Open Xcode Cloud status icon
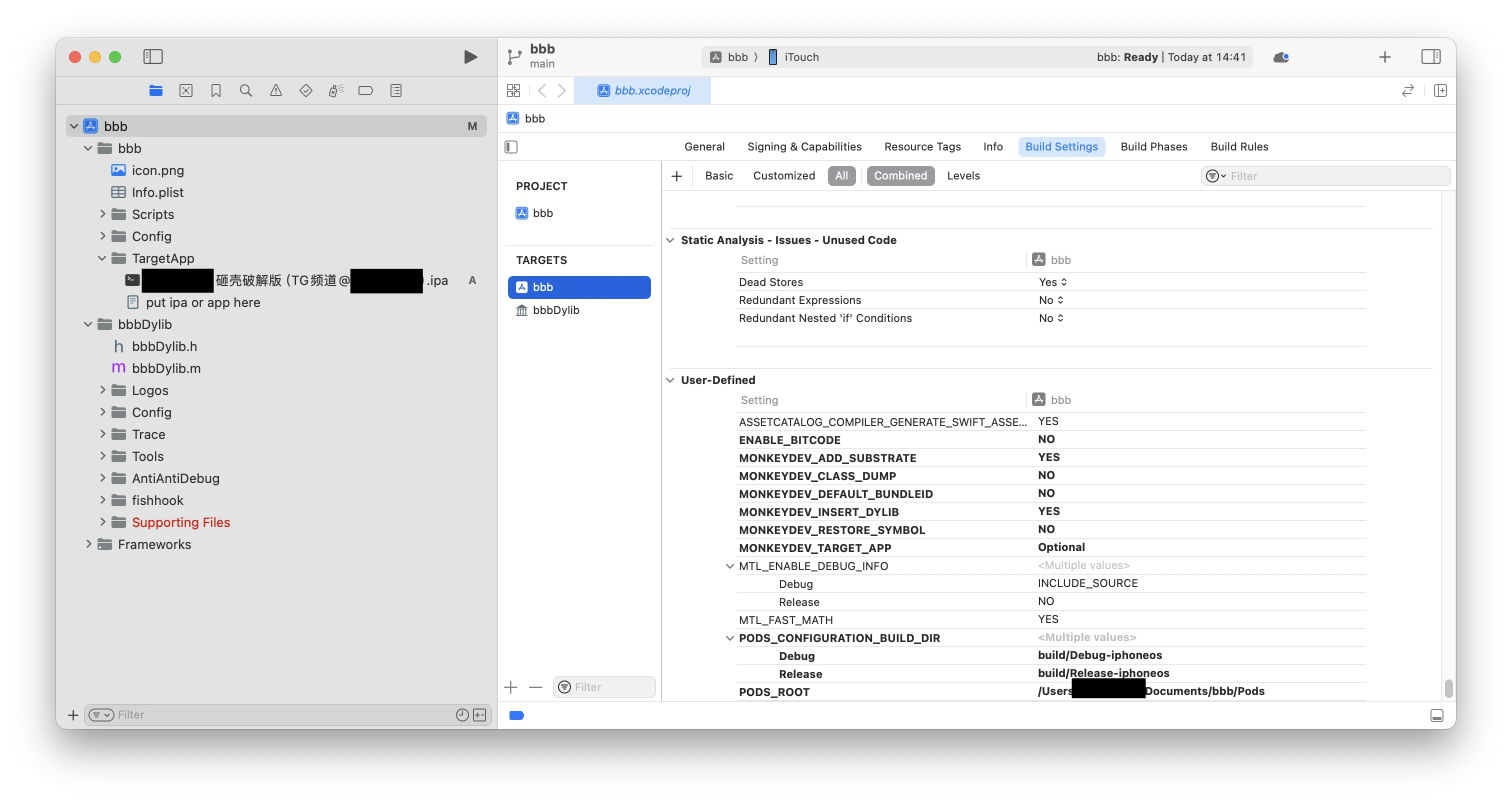Screen dimensions: 1512x803 click(1280, 57)
